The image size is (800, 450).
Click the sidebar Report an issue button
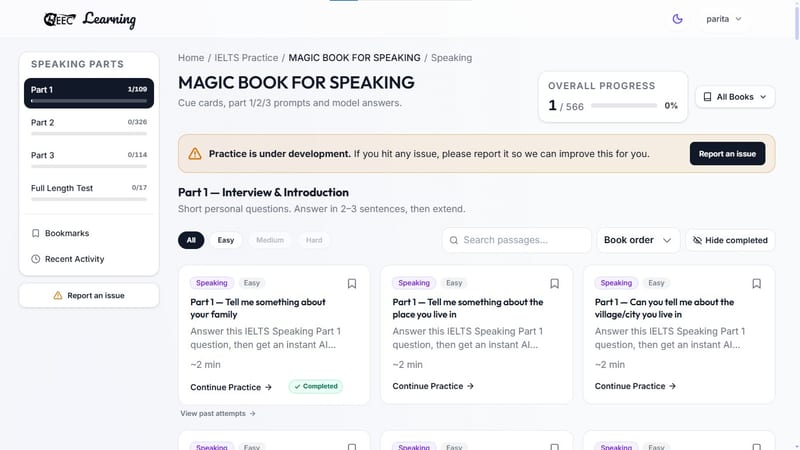(89, 295)
